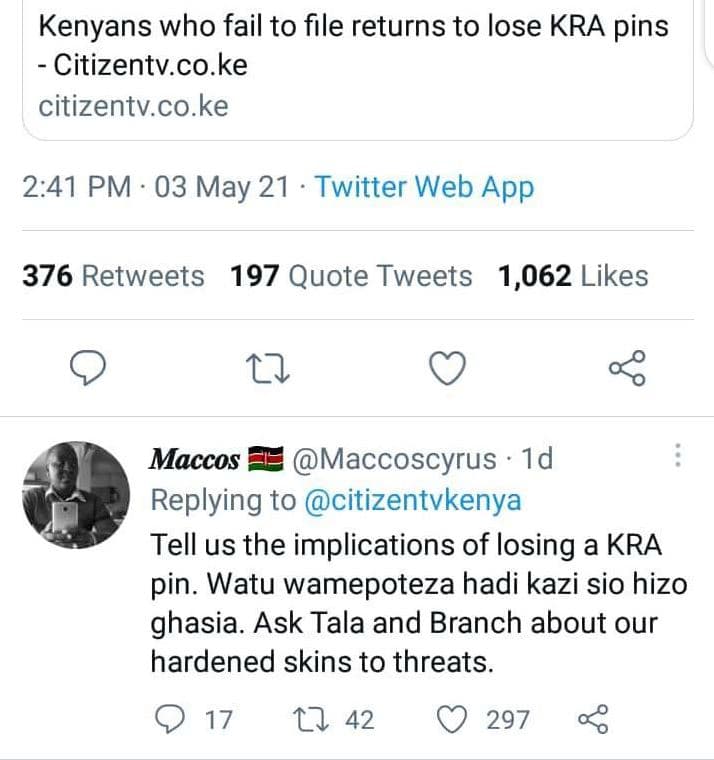View the 1,062 Likes list
The image size is (714, 760).
pos(573,276)
